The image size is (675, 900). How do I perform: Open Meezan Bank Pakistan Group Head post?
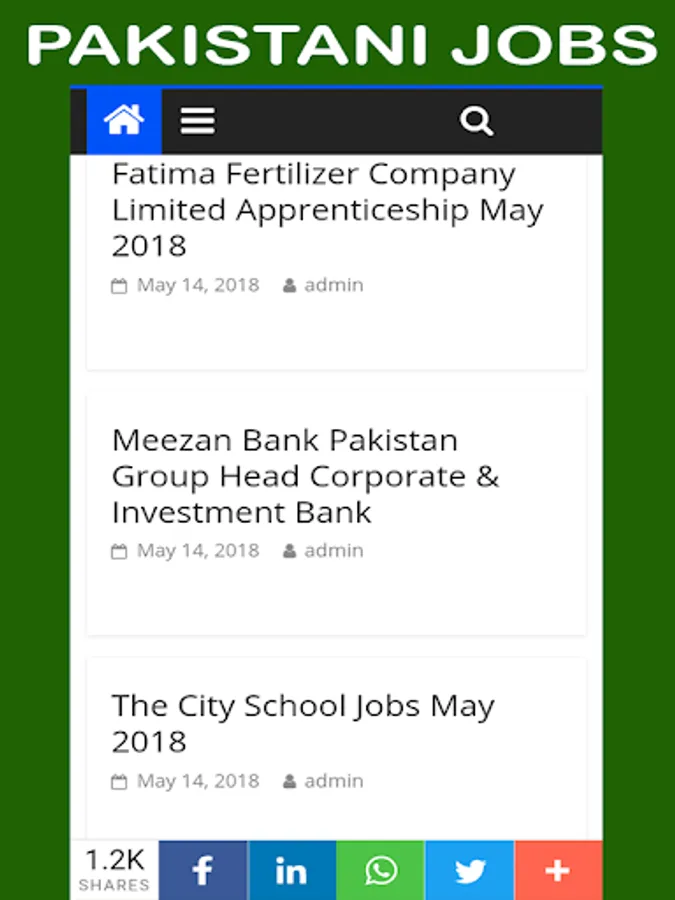(305, 476)
